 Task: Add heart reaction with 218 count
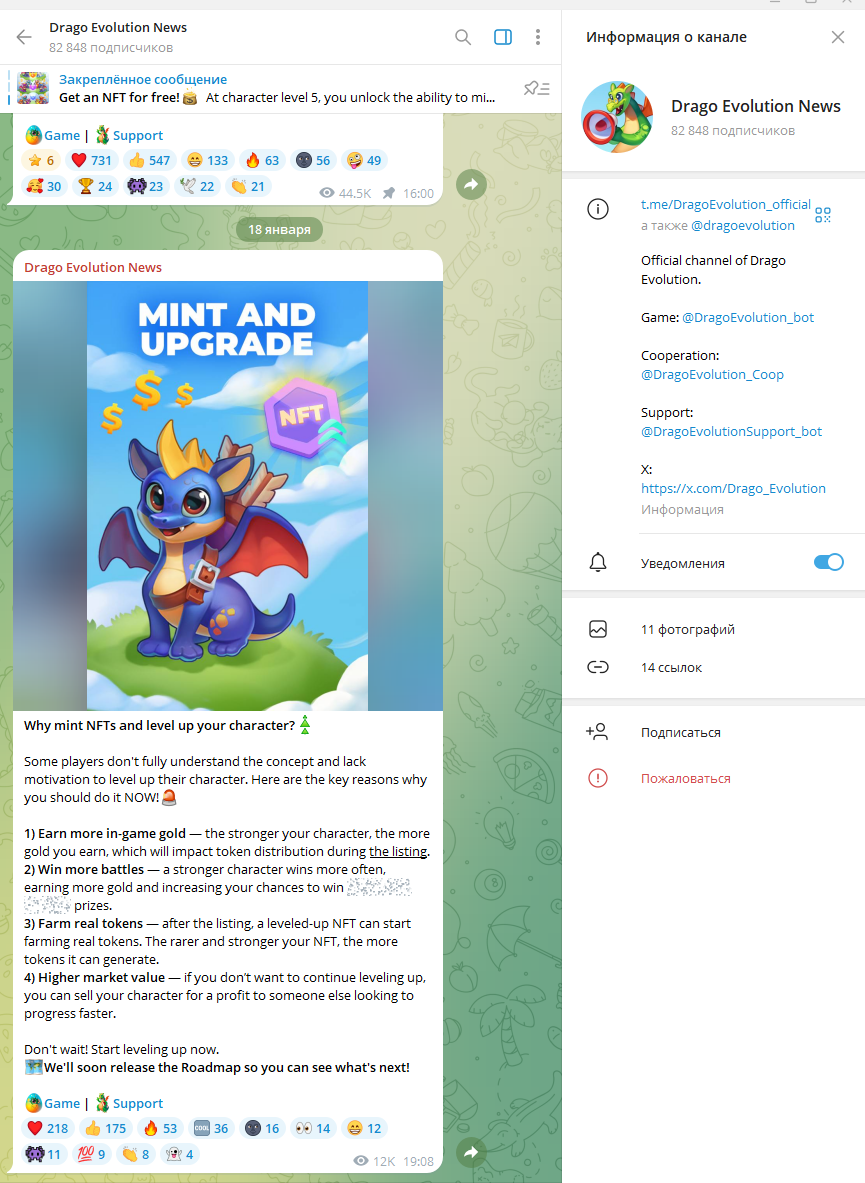tap(48, 1128)
